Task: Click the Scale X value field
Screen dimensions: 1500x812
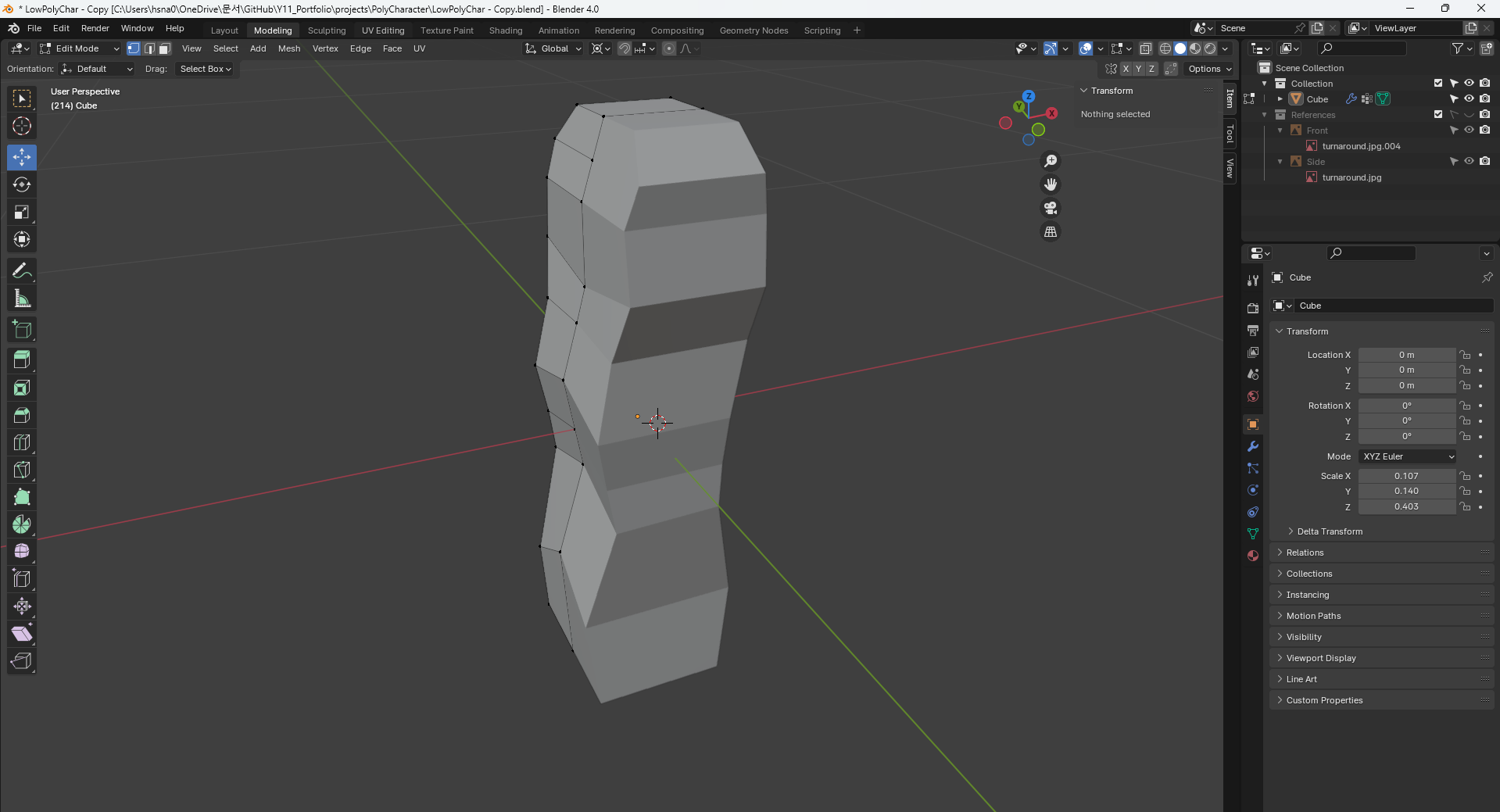Action: (1405, 476)
